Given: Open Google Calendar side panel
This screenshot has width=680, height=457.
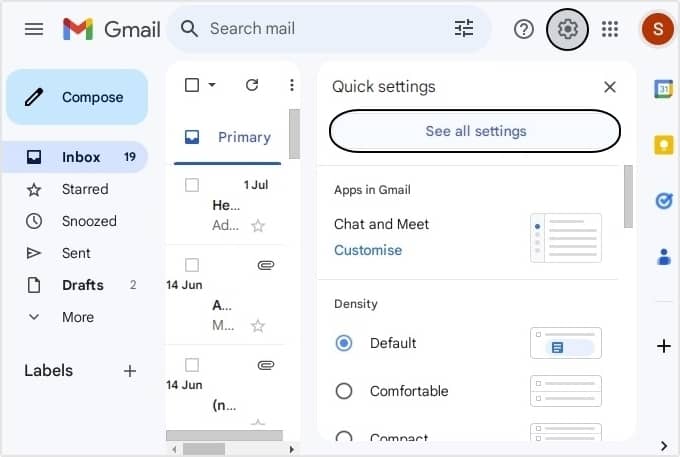Looking at the screenshot, I should point(664,89).
